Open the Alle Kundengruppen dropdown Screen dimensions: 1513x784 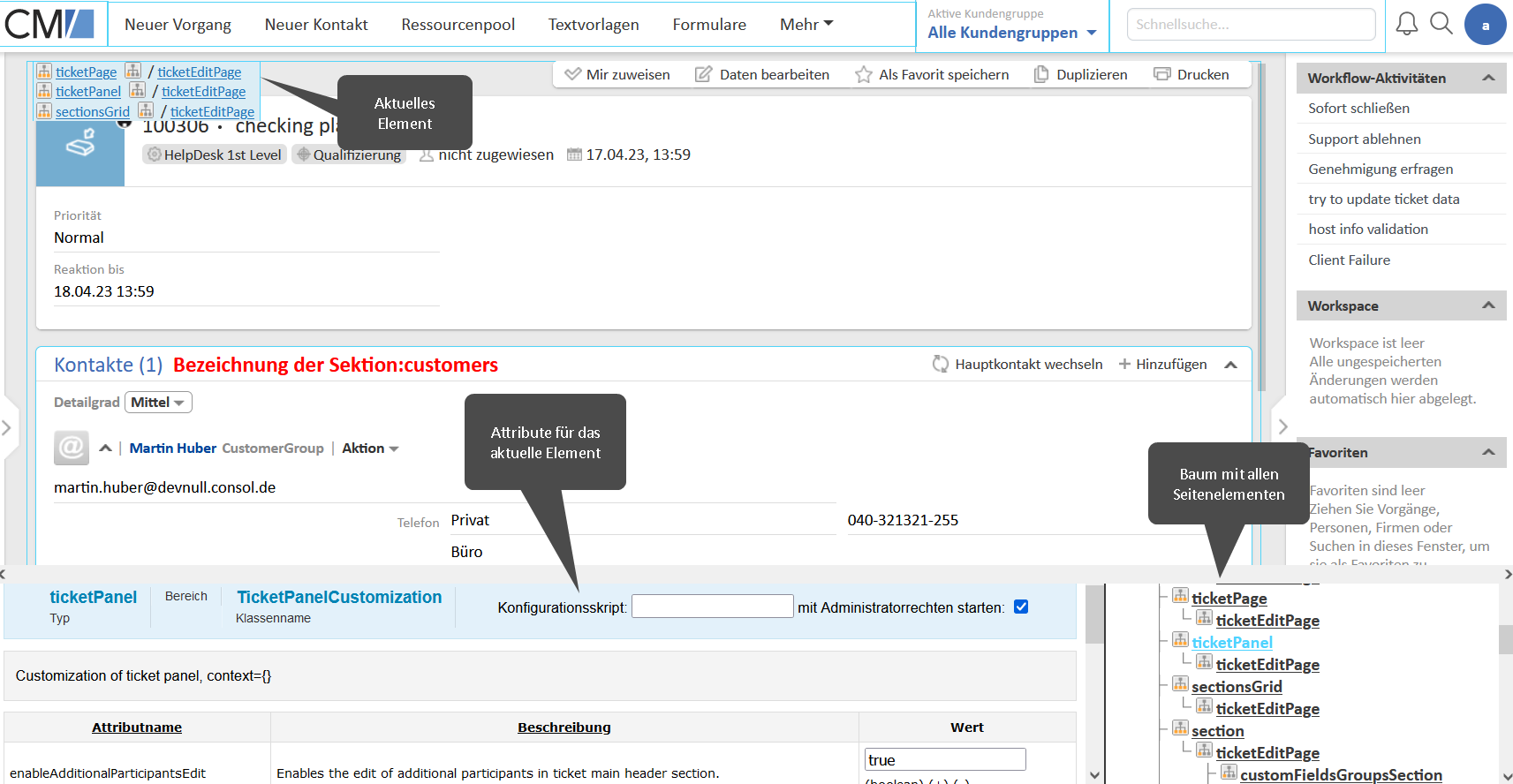click(x=1011, y=33)
